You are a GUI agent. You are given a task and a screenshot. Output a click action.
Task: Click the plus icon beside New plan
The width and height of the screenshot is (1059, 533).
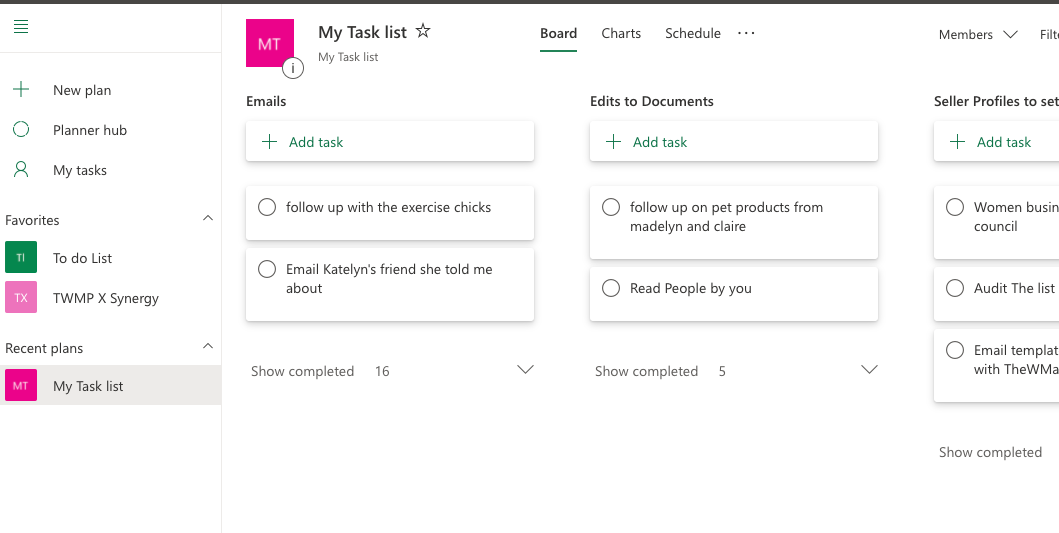(21, 89)
